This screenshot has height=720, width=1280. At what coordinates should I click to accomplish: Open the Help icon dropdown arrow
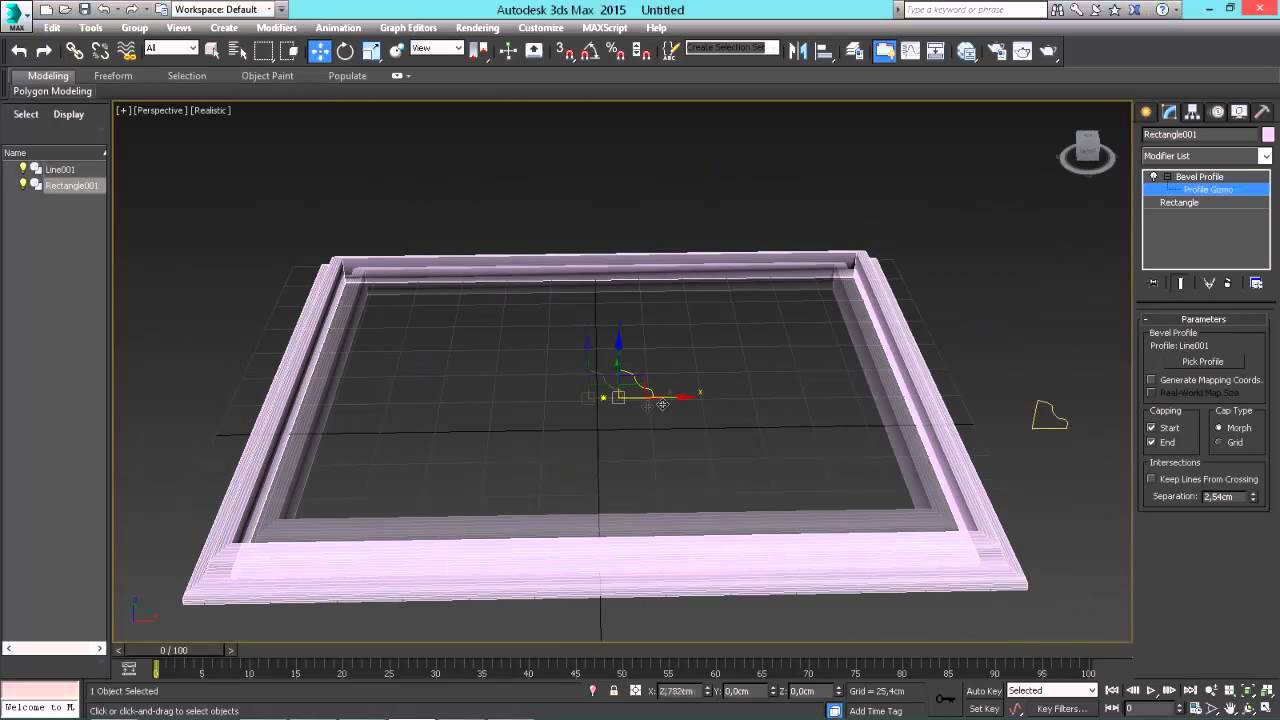click(1177, 10)
